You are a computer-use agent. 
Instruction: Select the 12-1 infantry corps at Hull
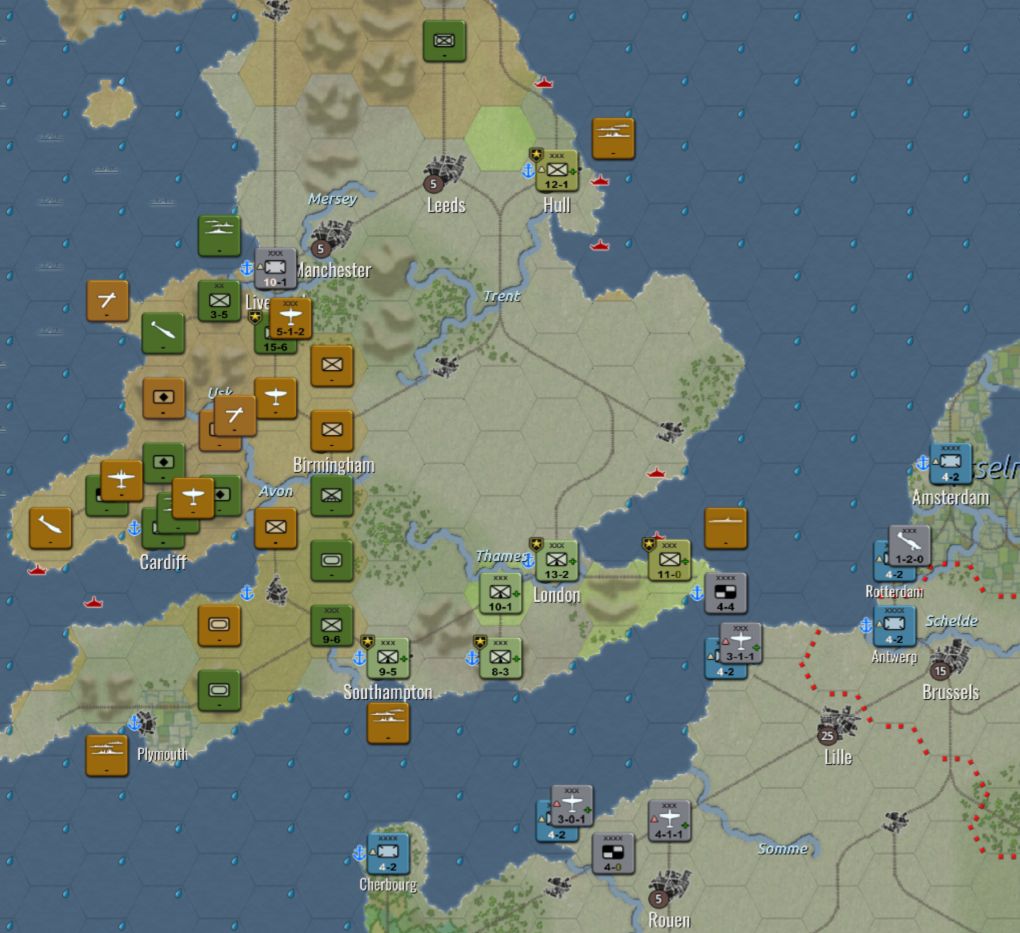tap(557, 171)
